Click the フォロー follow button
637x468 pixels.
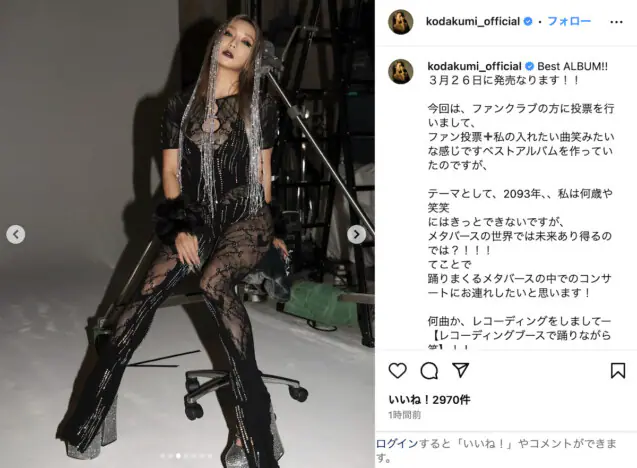tap(569, 21)
